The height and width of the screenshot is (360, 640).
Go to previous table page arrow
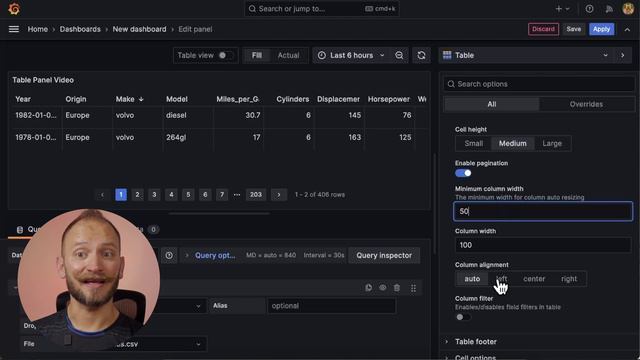click(x=102, y=195)
